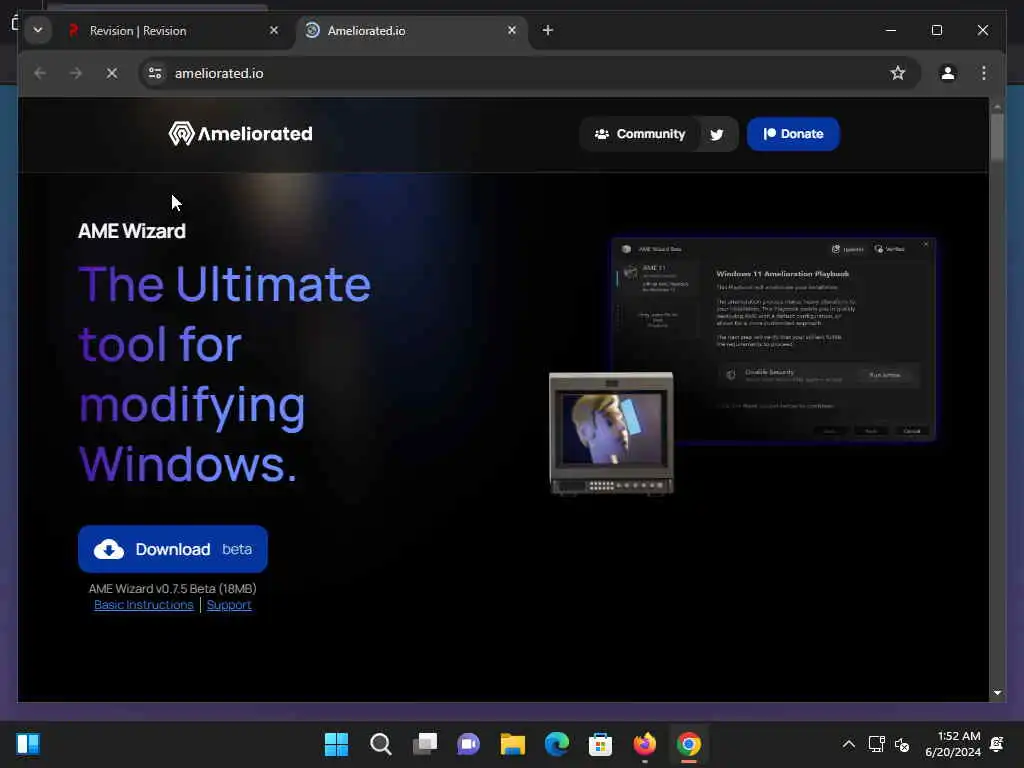Open the Community button
1024x768 pixels.
[x=639, y=134]
